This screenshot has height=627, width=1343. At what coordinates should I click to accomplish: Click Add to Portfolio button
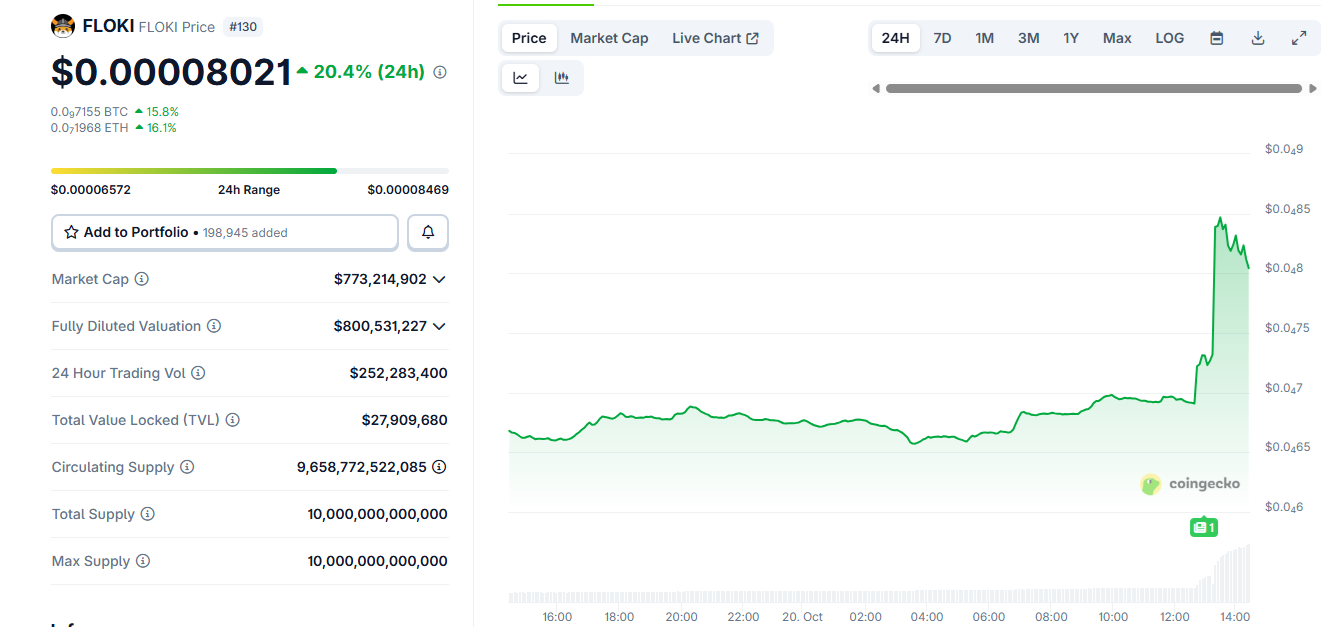pyautogui.click(x=225, y=232)
